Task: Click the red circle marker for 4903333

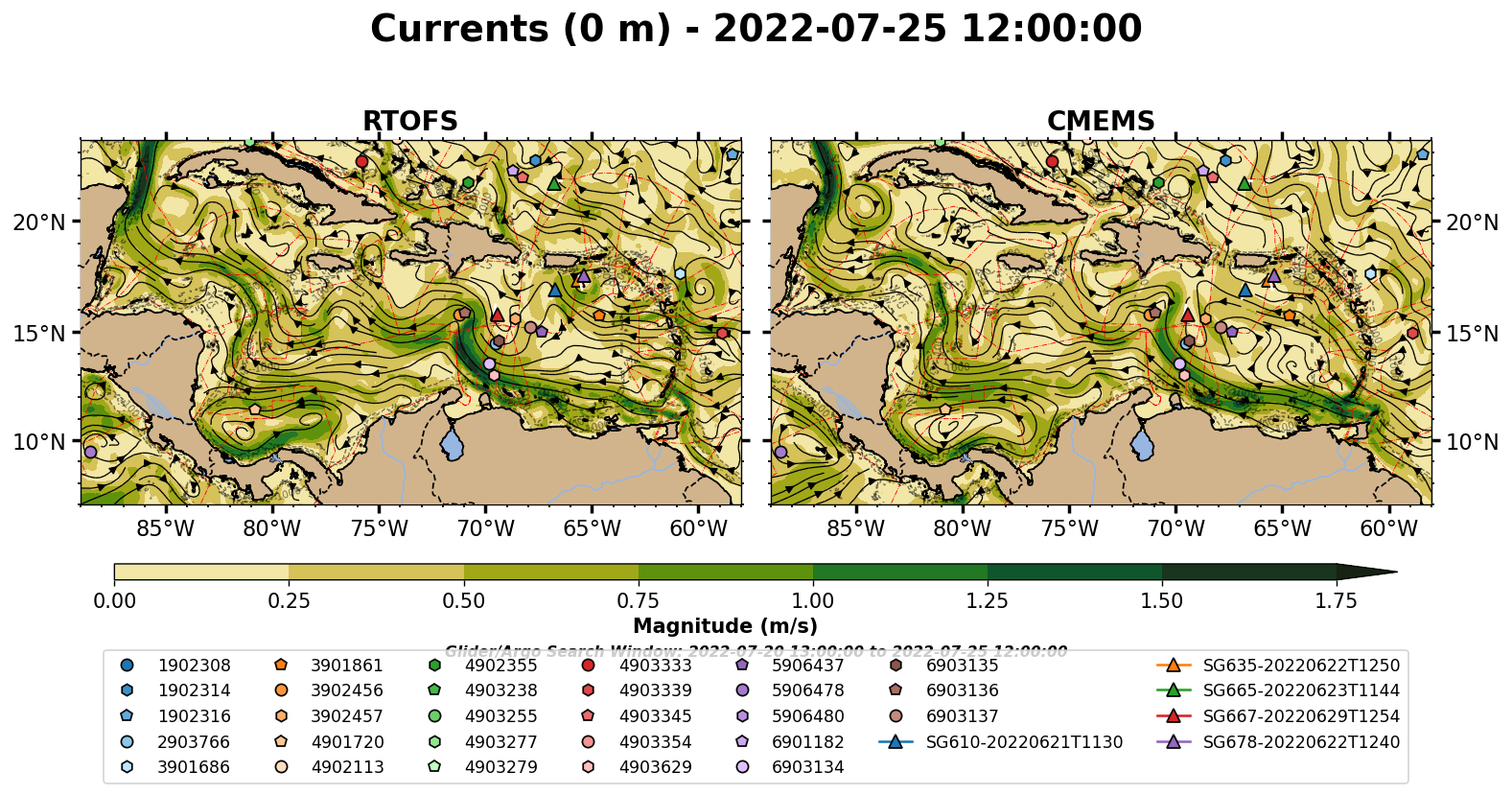Action: pyautogui.click(x=588, y=665)
